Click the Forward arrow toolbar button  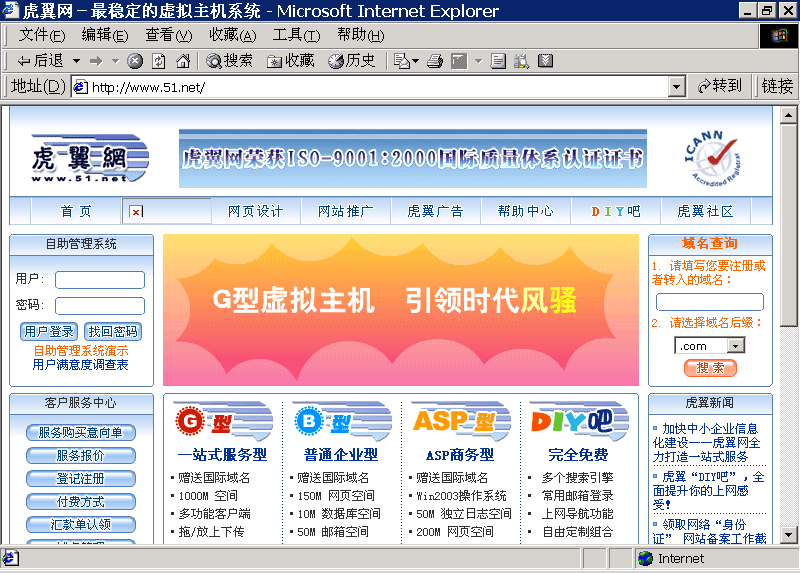(96, 62)
